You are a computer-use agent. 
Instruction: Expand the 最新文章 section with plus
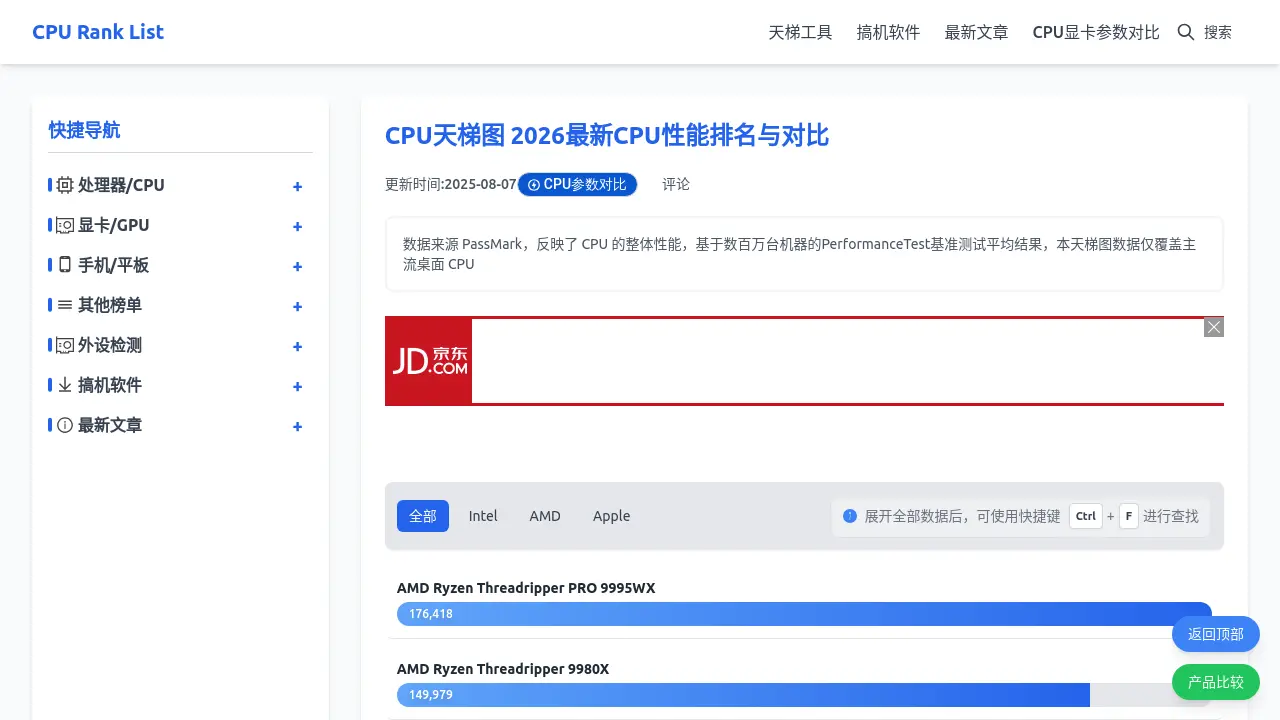[x=297, y=427]
